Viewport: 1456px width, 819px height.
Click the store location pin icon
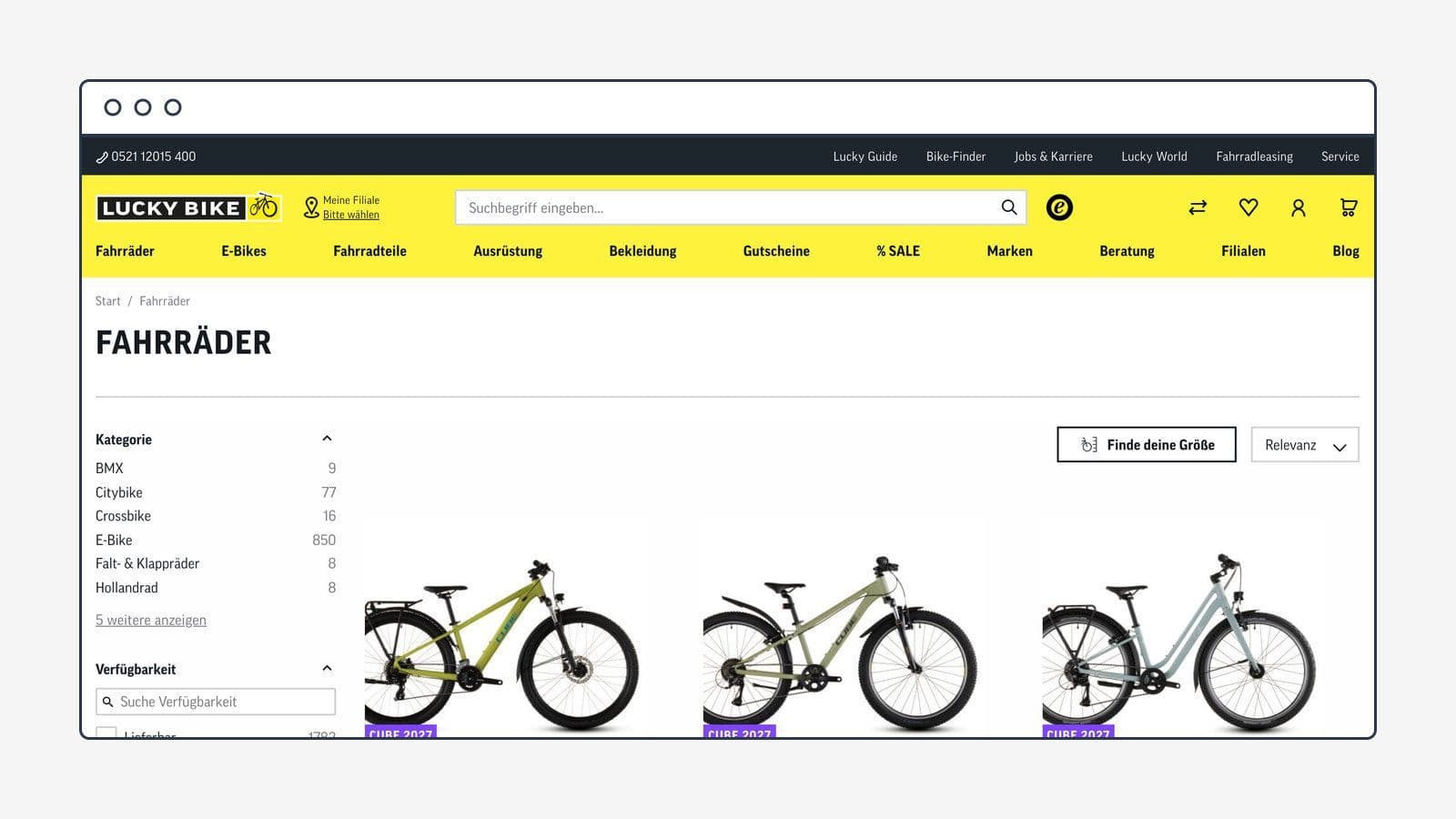point(311,207)
